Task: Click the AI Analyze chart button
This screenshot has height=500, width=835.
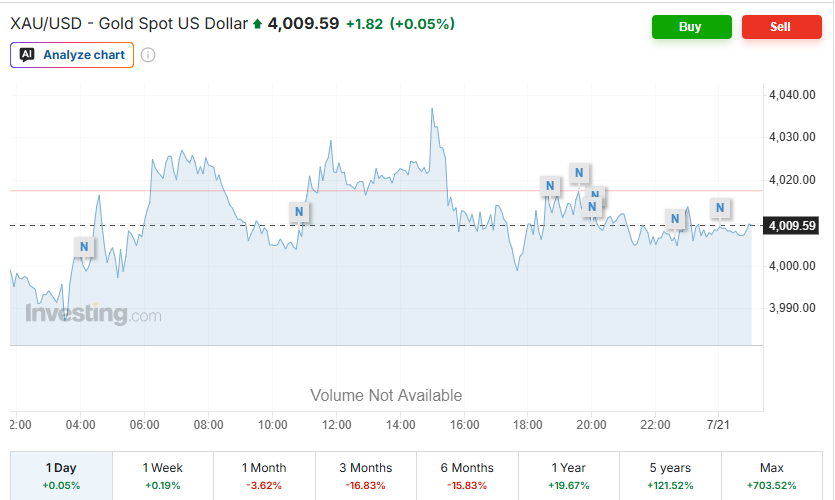Action: 72,55
